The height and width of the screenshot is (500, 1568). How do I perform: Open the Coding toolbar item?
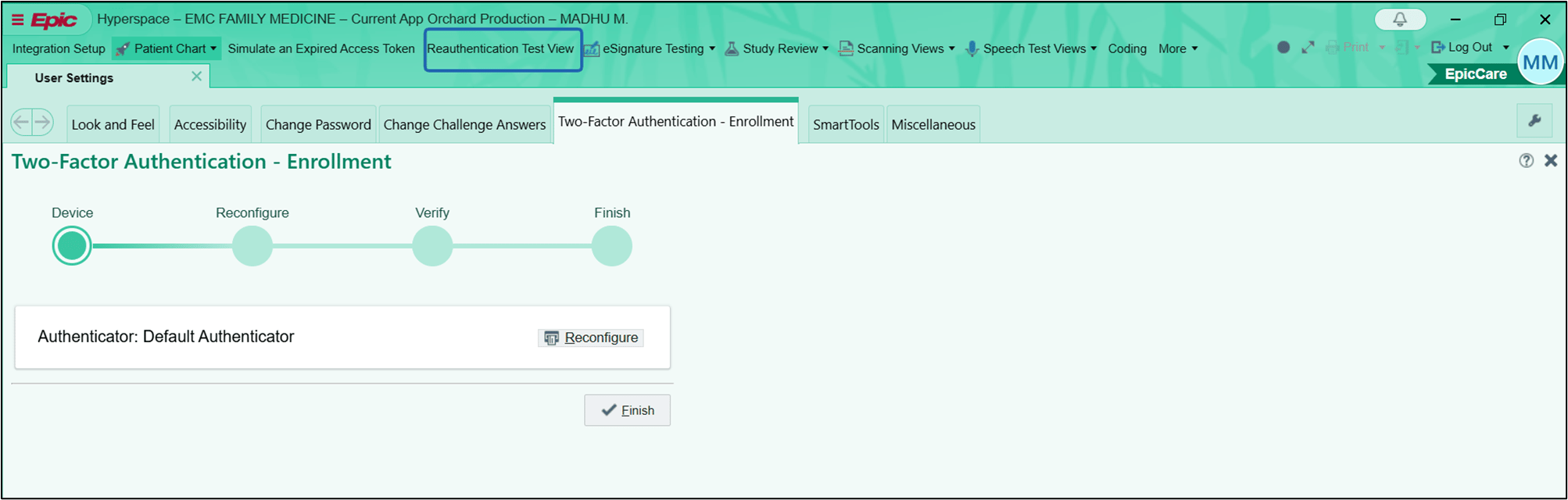(1127, 48)
